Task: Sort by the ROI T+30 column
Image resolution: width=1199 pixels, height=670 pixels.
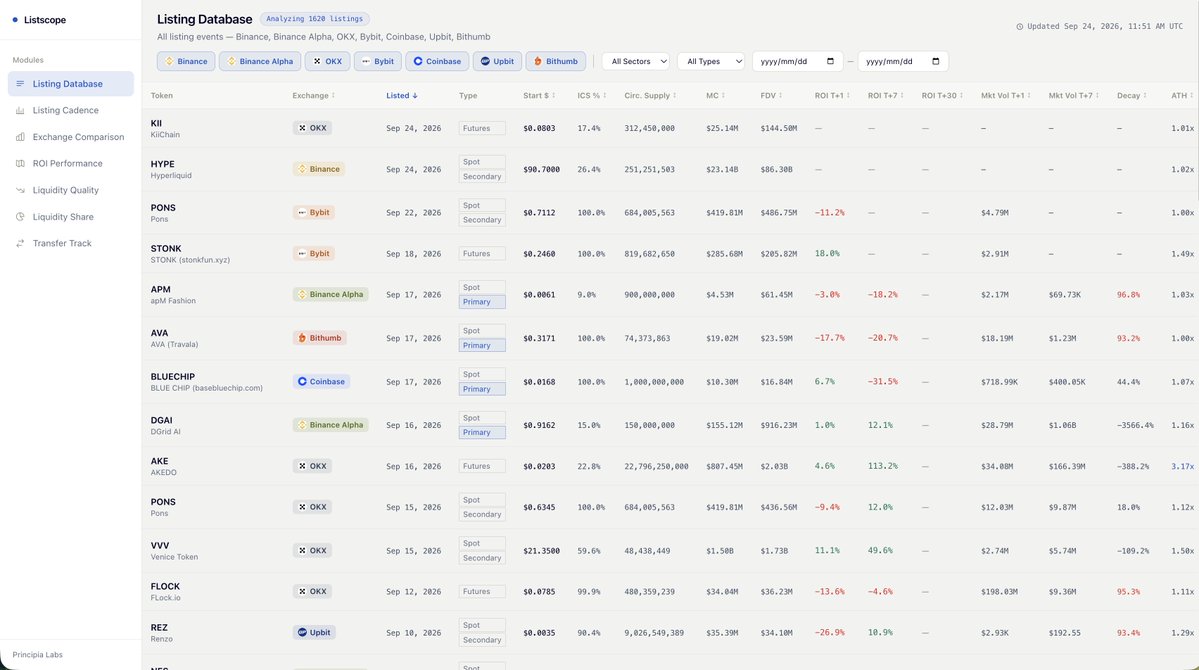Action: coord(942,96)
